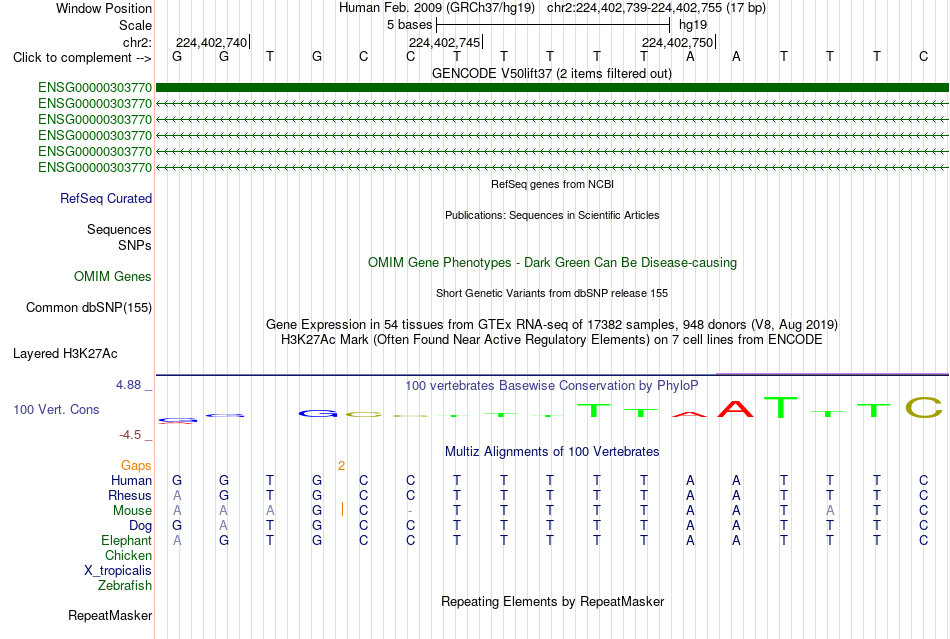Open '100 vertebrates Basewise Conservation by PhyloP' title
The height and width of the screenshot is (639, 950).
(x=552, y=386)
